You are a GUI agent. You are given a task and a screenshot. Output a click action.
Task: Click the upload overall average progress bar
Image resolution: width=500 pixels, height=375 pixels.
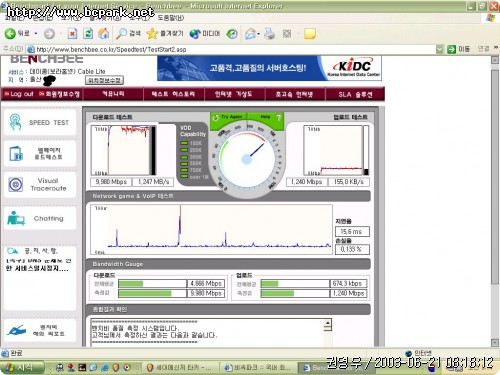point(295,284)
